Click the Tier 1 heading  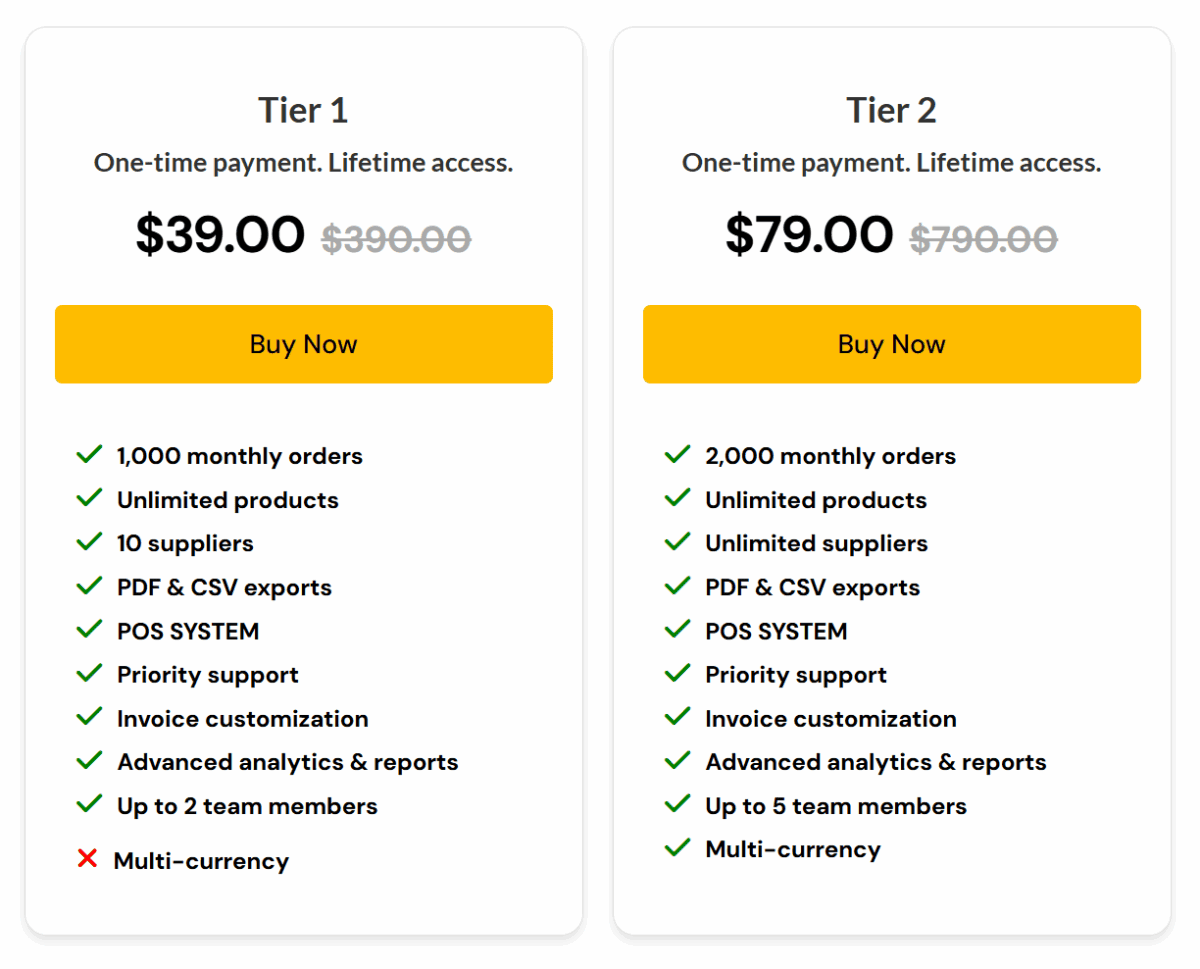click(x=303, y=110)
